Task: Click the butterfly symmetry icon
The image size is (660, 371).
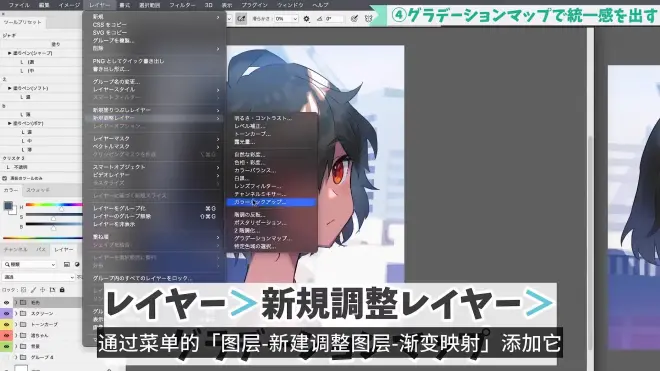Action: pyautogui.click(x=369, y=19)
